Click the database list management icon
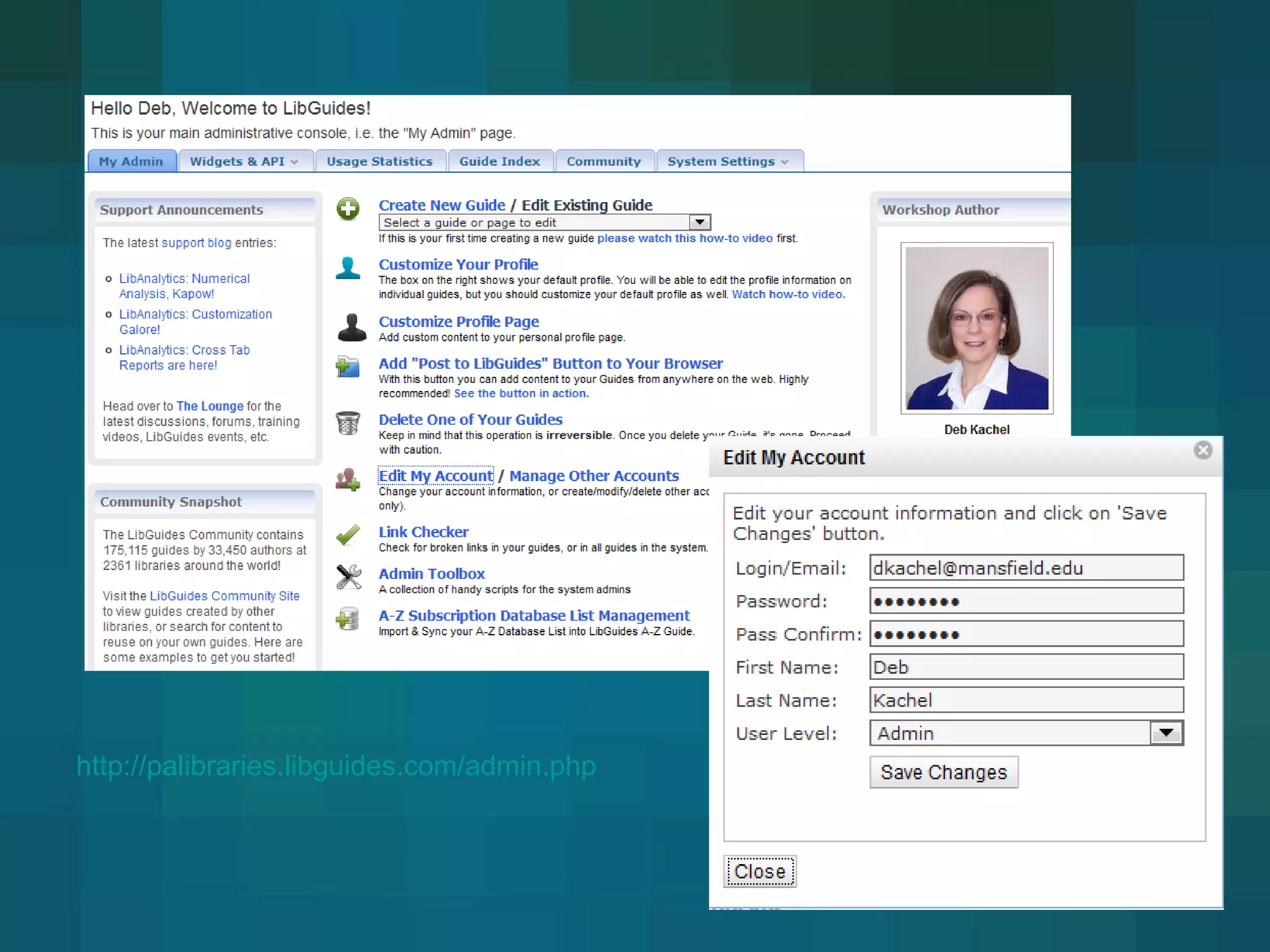 (348, 619)
